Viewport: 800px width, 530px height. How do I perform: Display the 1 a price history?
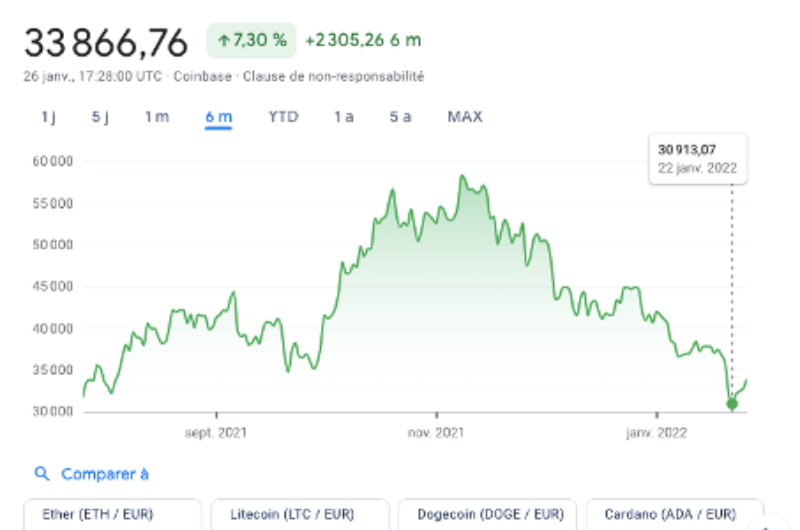click(344, 117)
